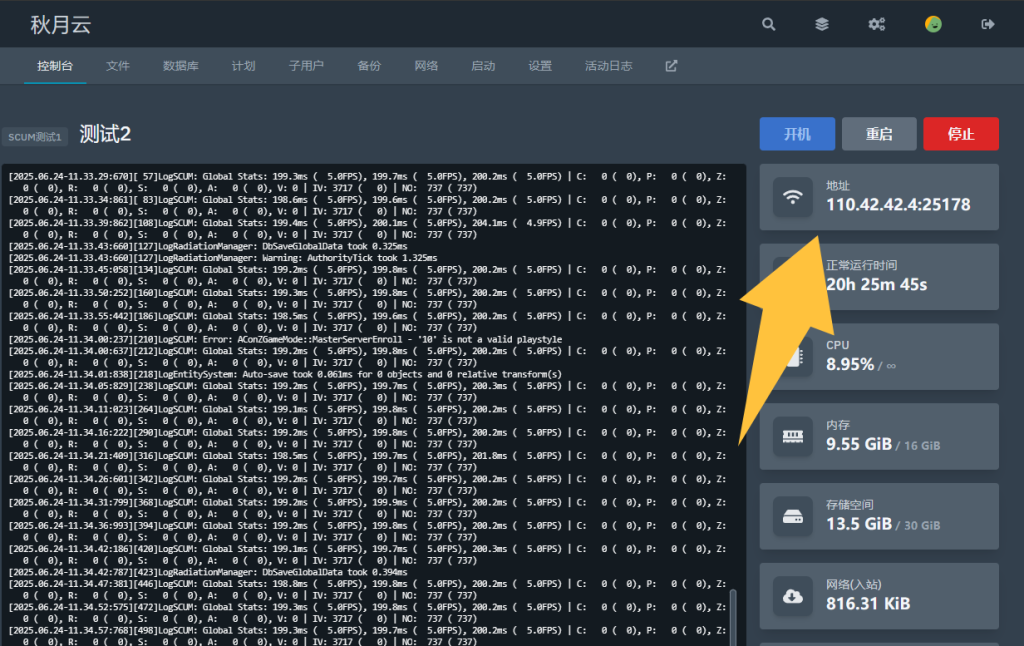The width and height of the screenshot is (1024, 646).
Task: Click the search magnifier icon in header
Action: [768, 25]
